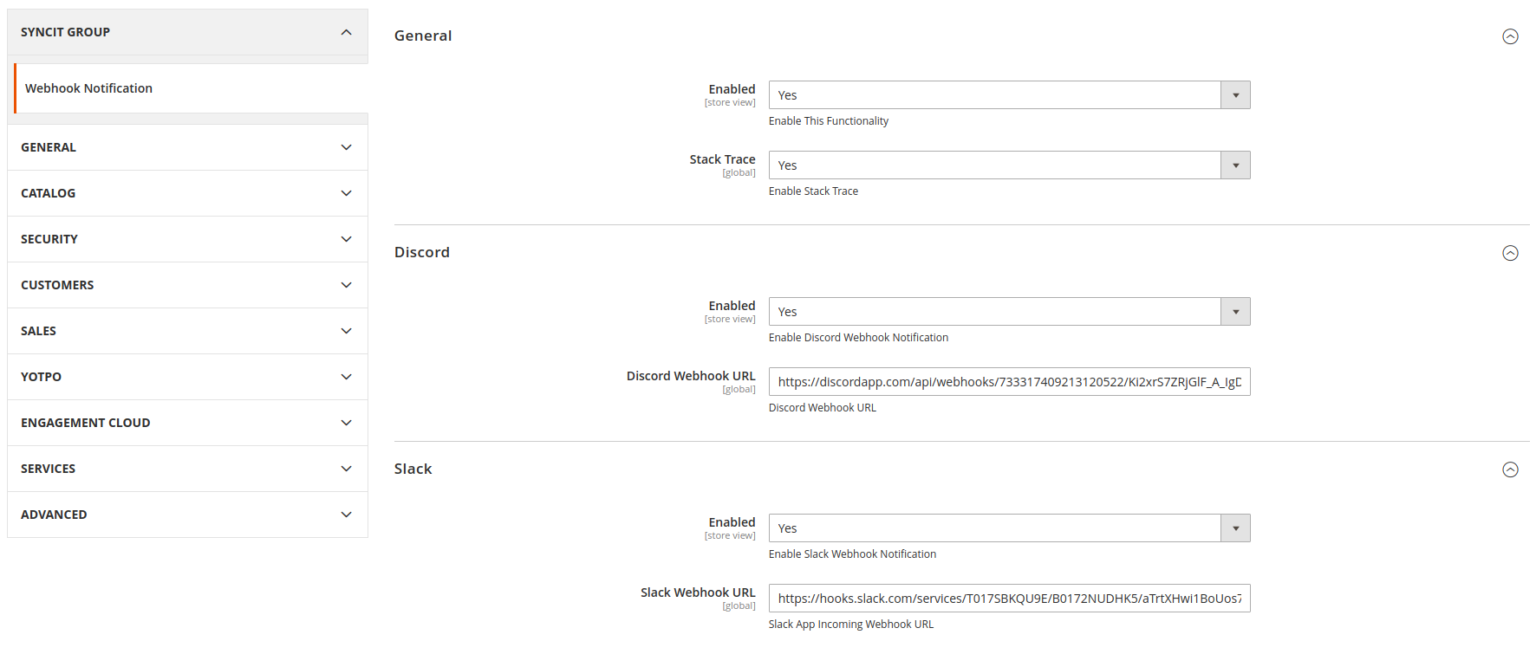The height and width of the screenshot is (654, 1536).
Task: Expand the CATALOG menu chevron
Action: [346, 193]
